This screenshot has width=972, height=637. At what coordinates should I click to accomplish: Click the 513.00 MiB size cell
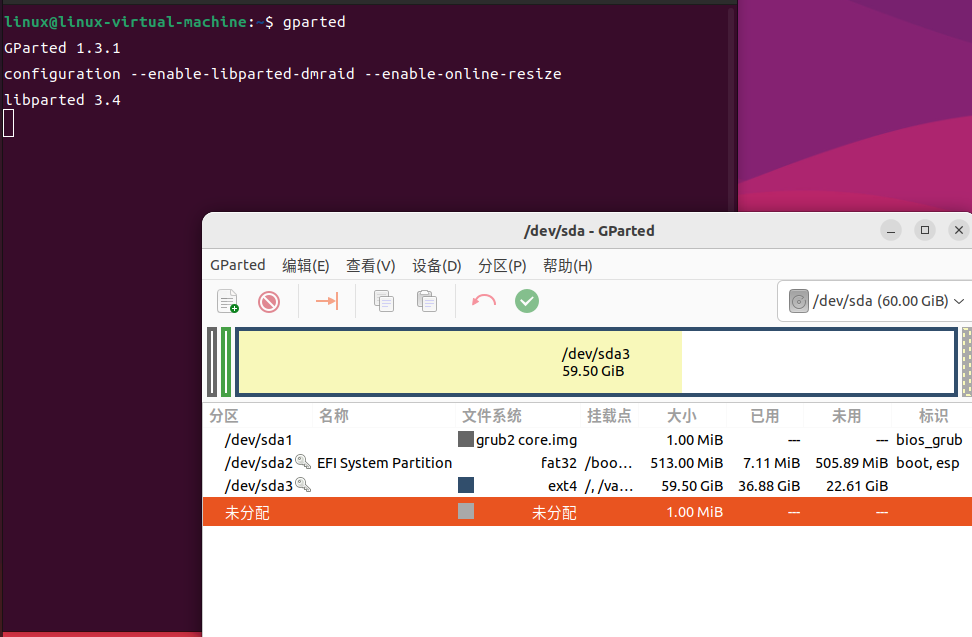(x=686, y=463)
